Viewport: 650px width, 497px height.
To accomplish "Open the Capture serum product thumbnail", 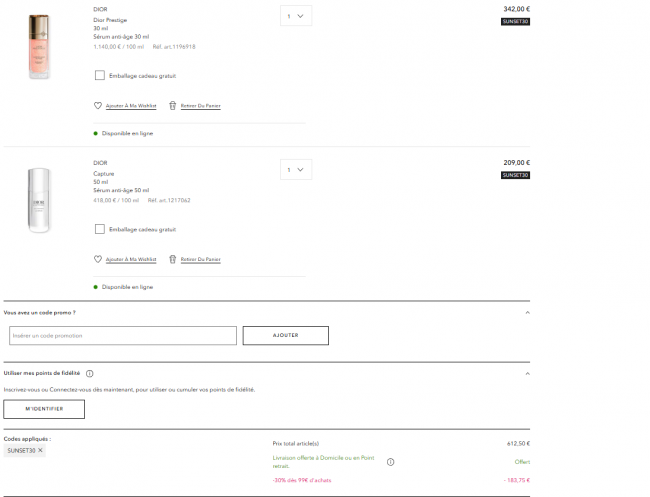I will click(x=39, y=200).
